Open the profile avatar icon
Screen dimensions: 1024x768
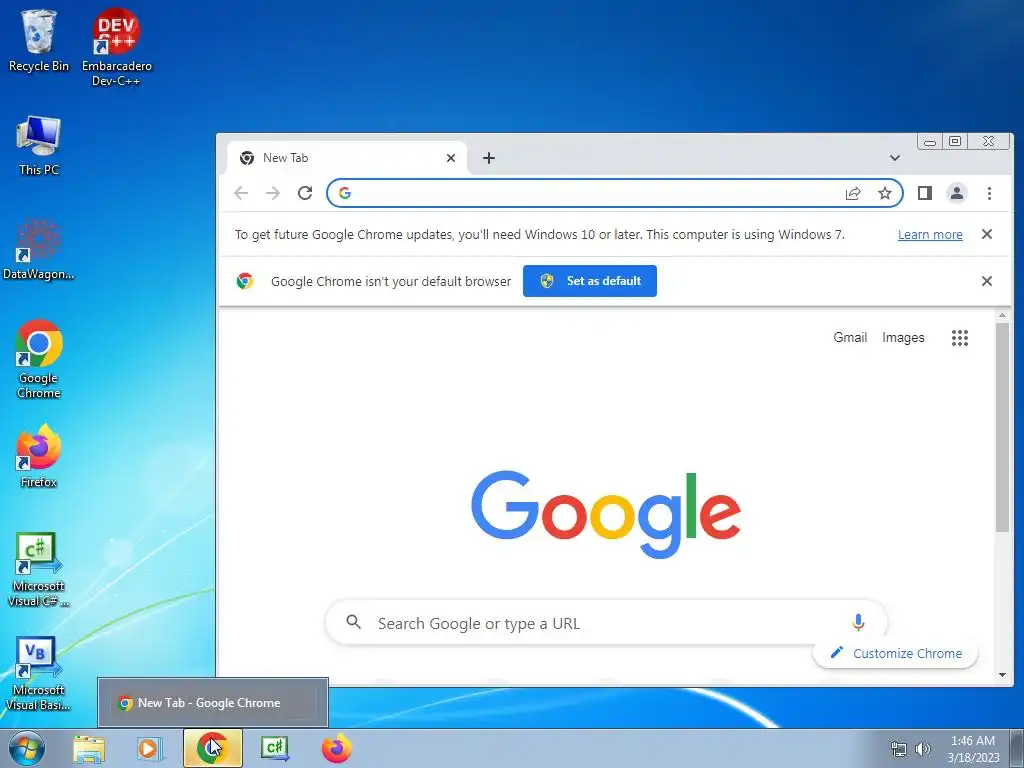[x=957, y=193]
